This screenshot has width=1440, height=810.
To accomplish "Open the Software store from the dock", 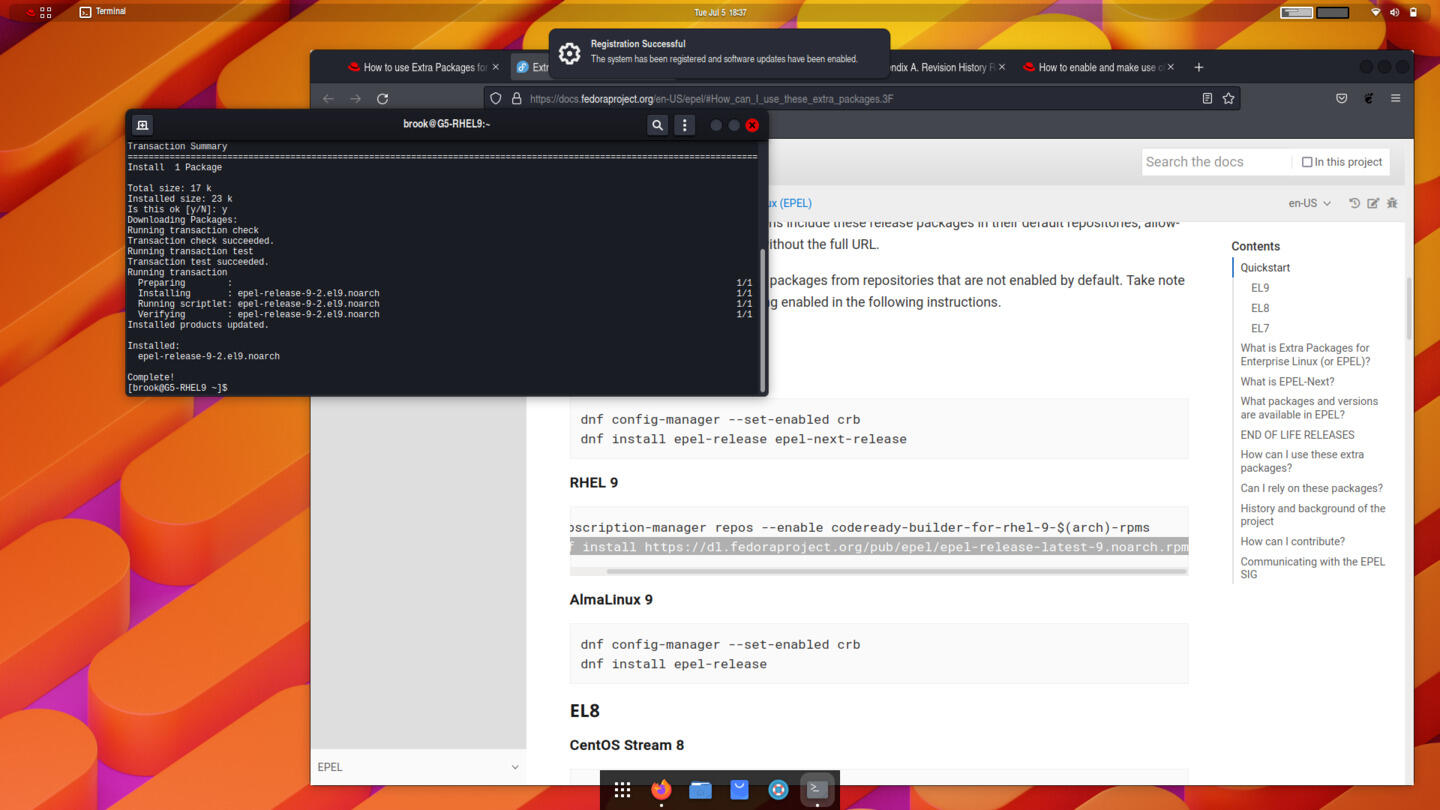I will point(739,790).
